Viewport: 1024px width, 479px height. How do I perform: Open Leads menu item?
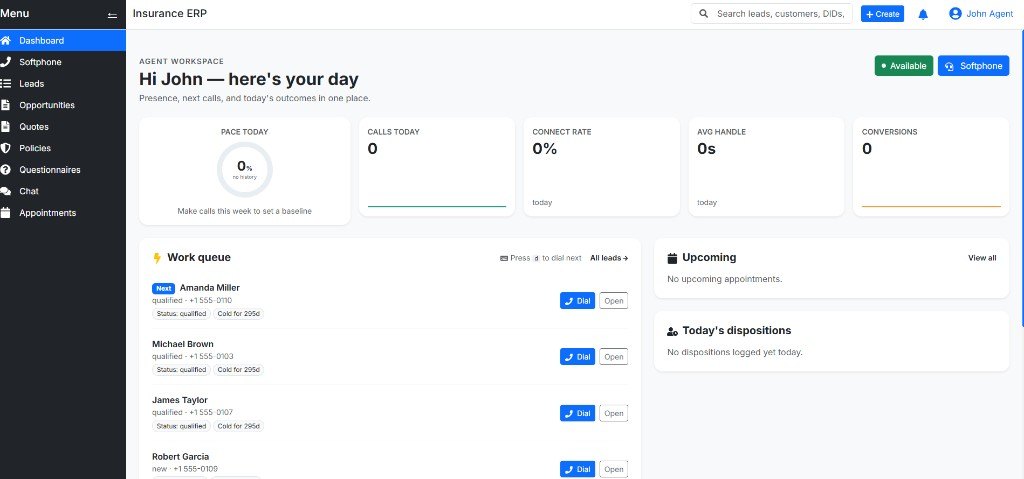[63, 84]
